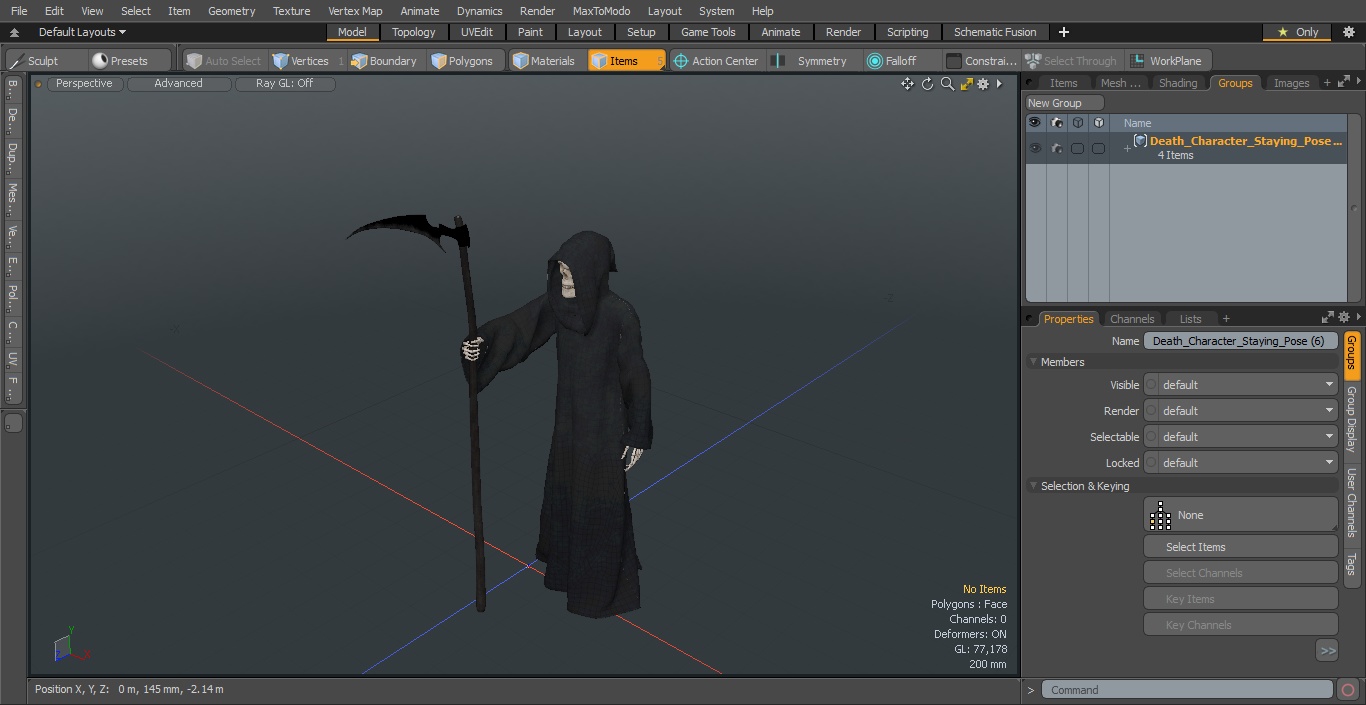Toggle Symmetry option
1366x705 pixels.
tap(813, 61)
